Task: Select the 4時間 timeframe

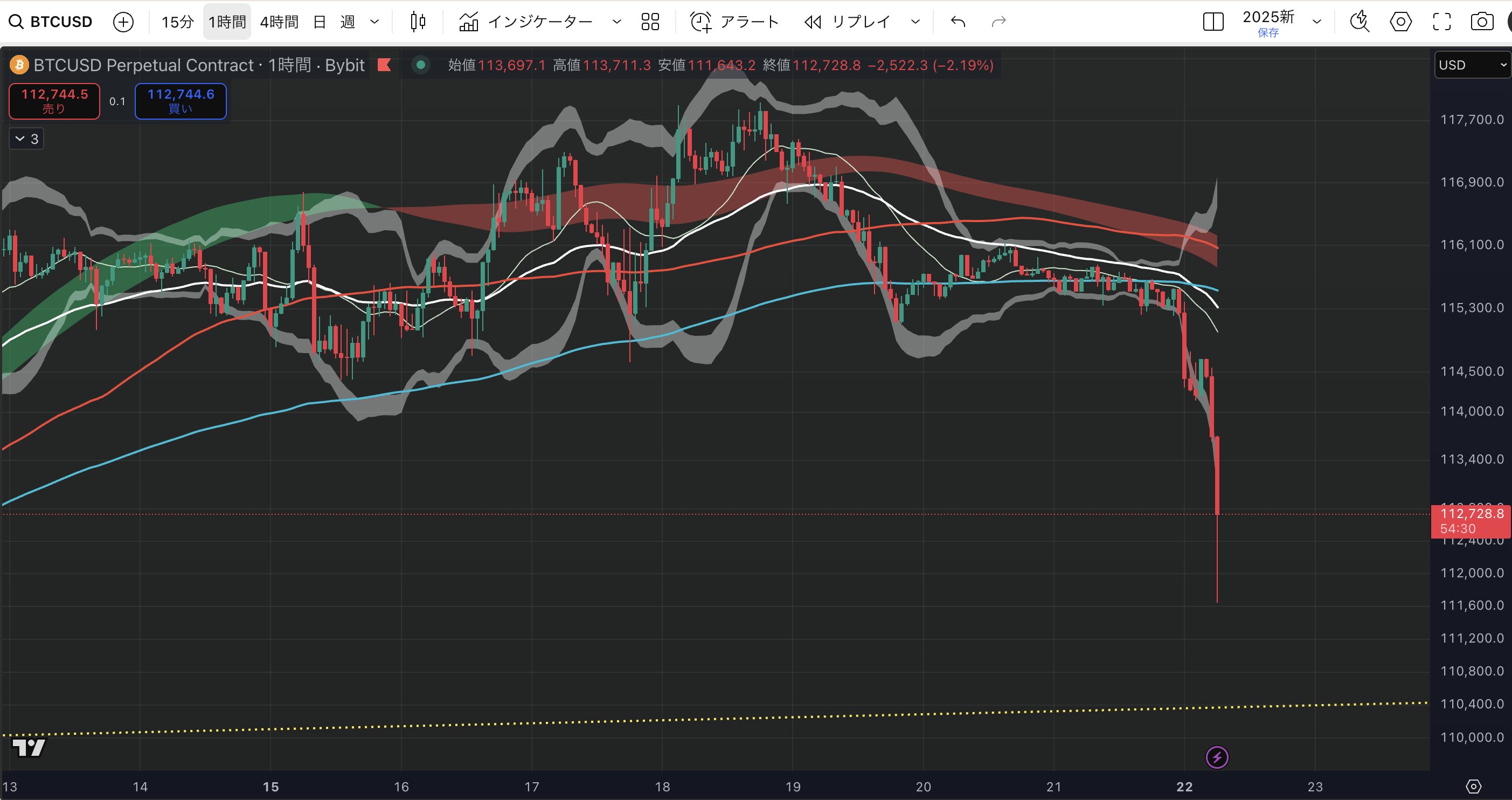Action: (x=279, y=22)
